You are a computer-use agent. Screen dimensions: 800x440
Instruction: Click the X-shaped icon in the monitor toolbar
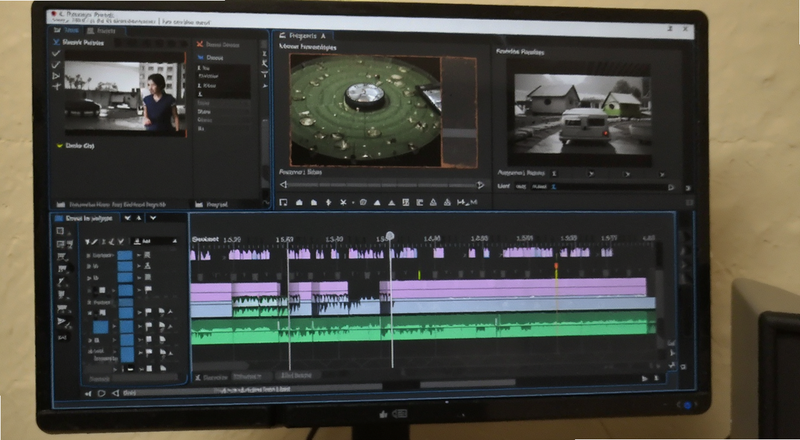point(343,203)
